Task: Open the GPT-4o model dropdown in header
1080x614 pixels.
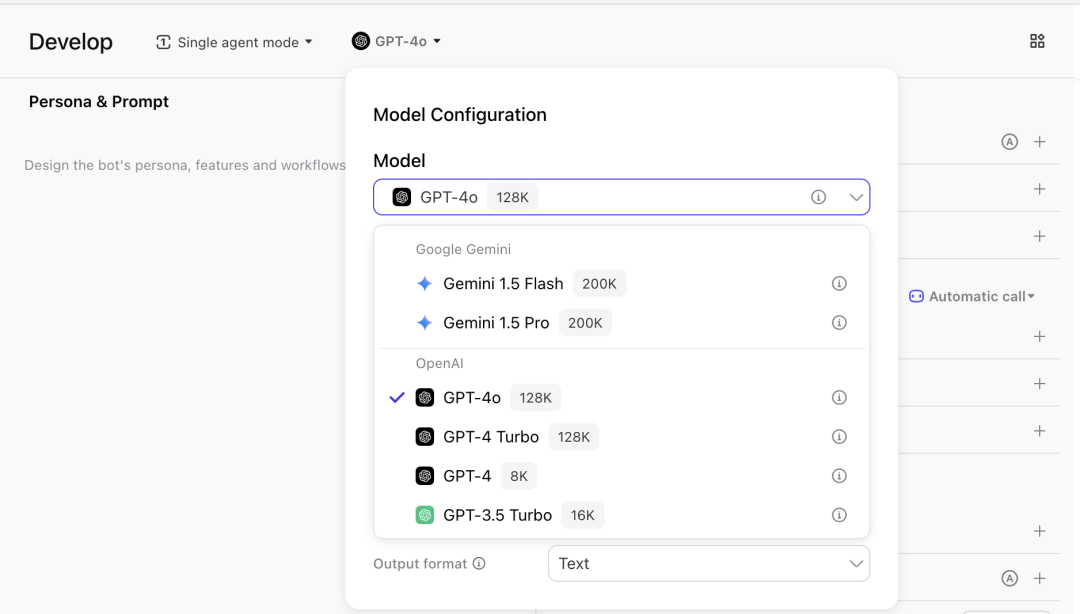Action: pos(397,41)
